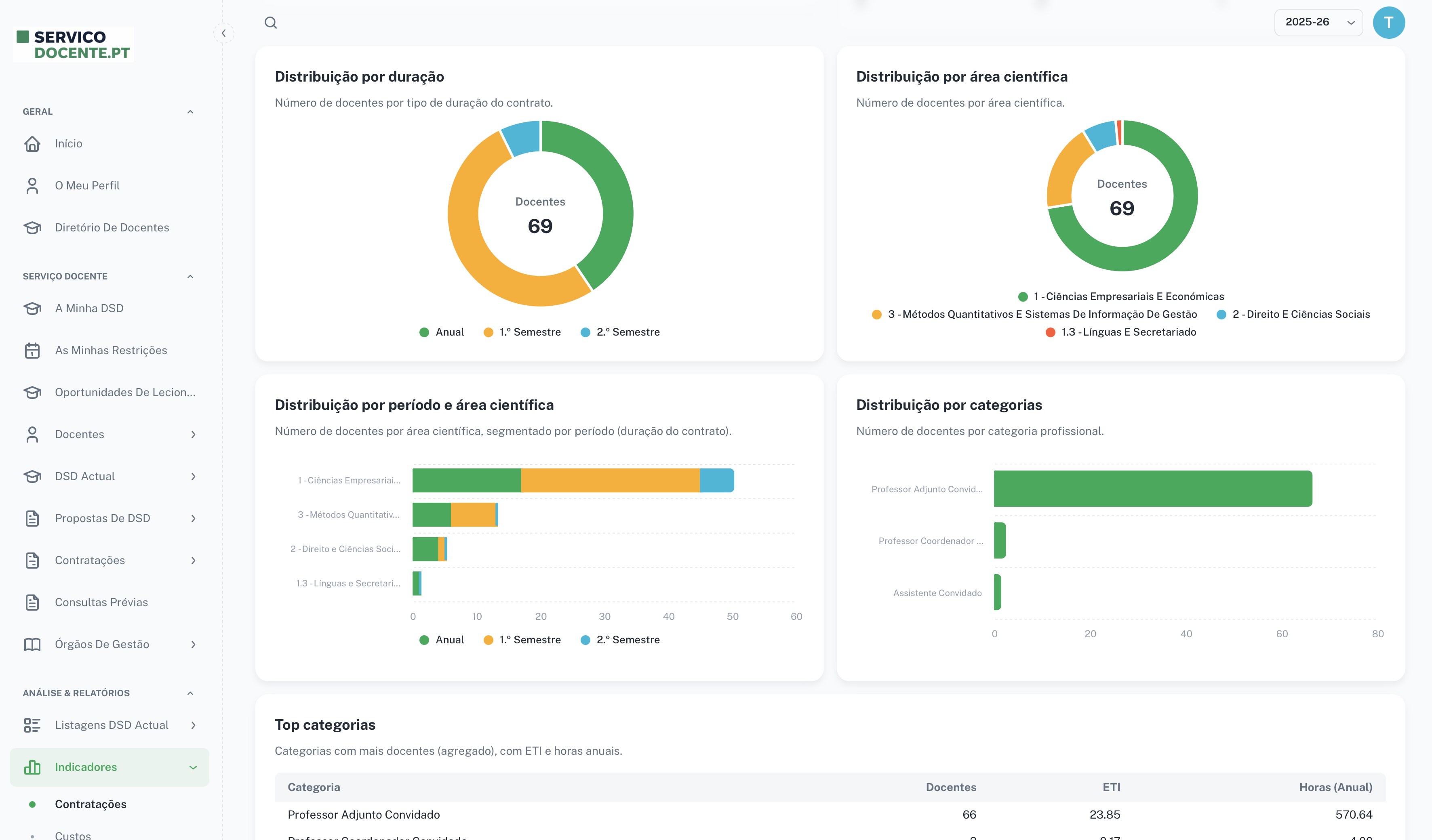The width and height of the screenshot is (1432, 840).
Task: Click the Contratações document icon
Action: click(x=32, y=561)
